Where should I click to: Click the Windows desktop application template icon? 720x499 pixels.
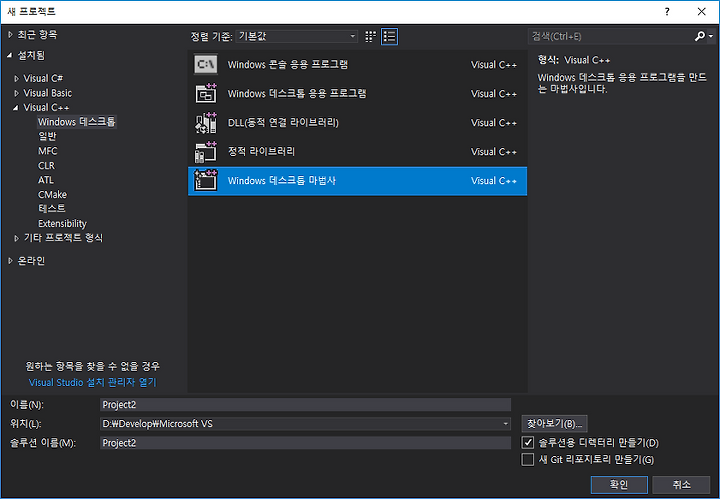click(205, 94)
